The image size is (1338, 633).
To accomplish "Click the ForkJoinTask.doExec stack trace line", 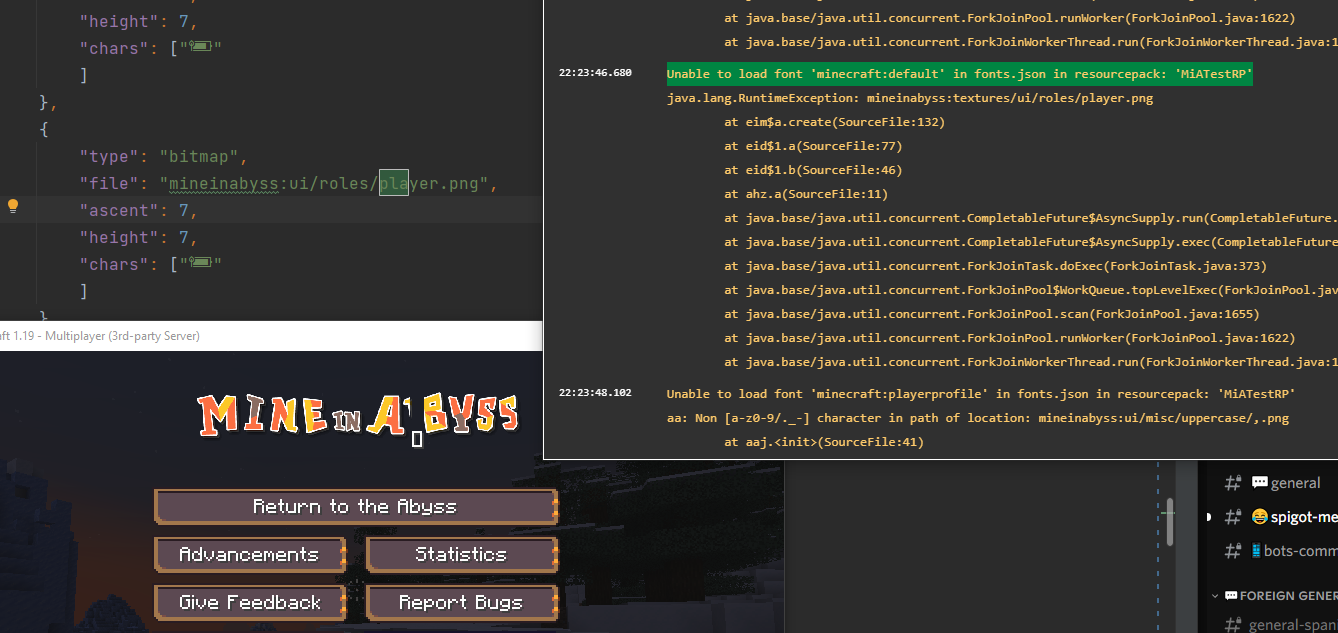I will click(x=995, y=266).
